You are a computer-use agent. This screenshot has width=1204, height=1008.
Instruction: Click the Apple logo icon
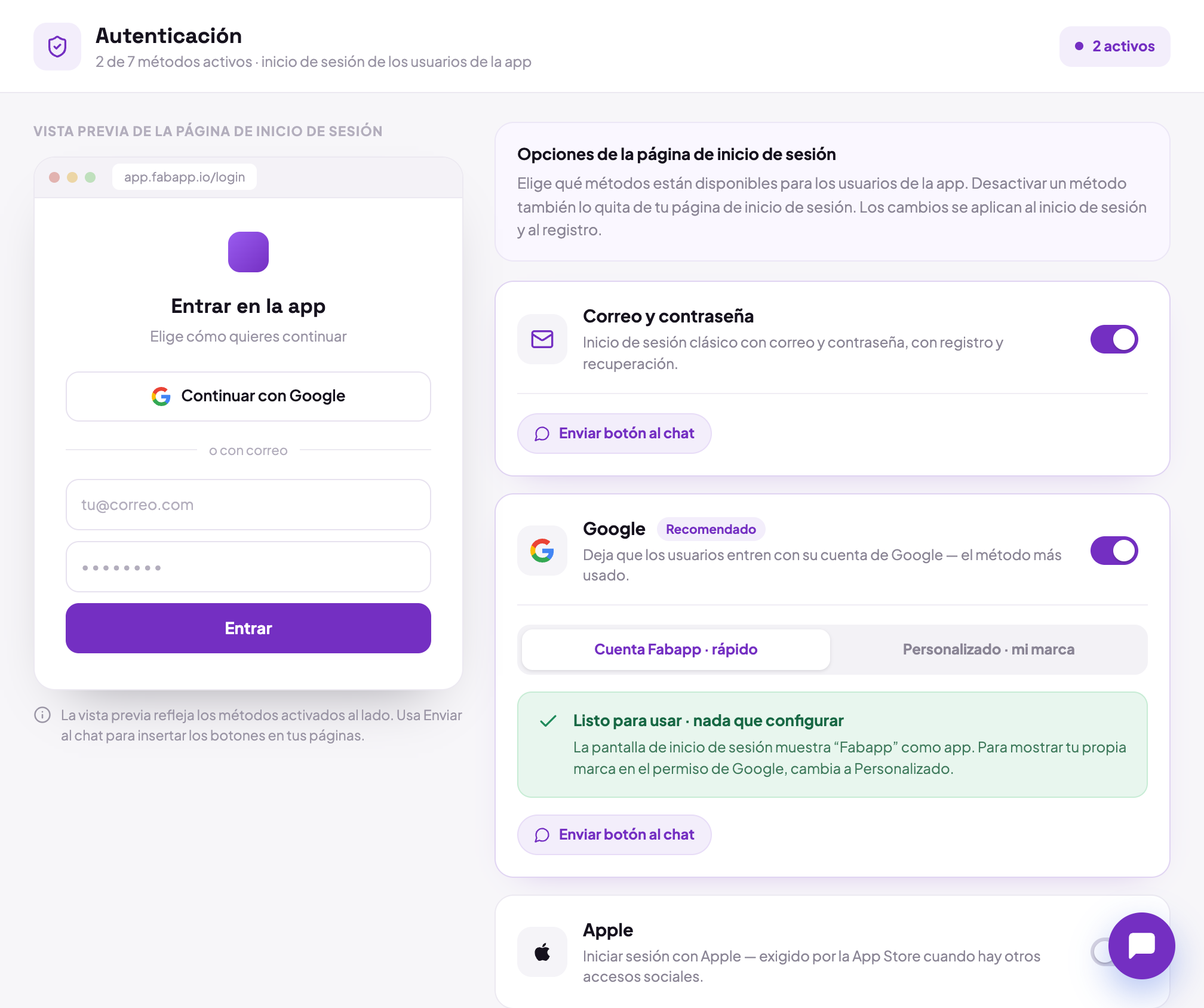click(542, 952)
